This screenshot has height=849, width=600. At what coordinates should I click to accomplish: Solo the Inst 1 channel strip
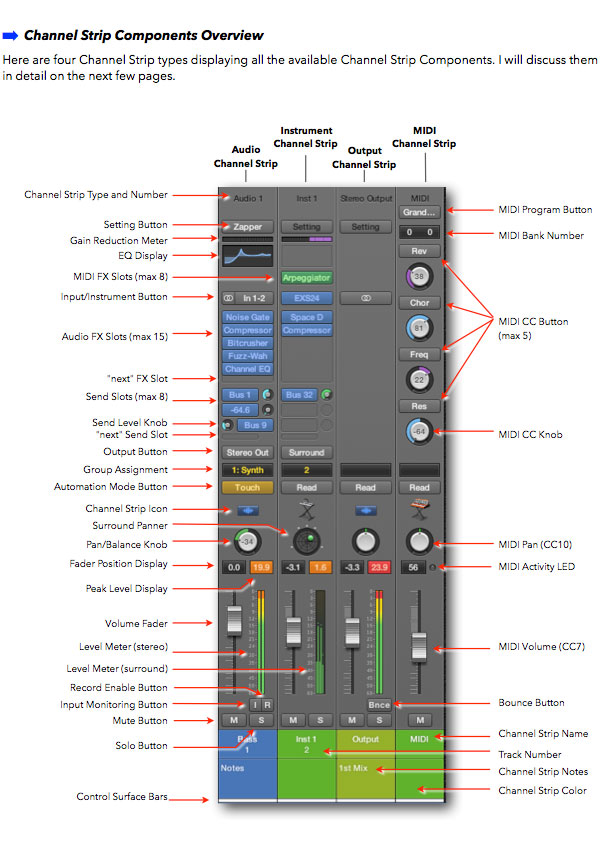click(x=320, y=720)
